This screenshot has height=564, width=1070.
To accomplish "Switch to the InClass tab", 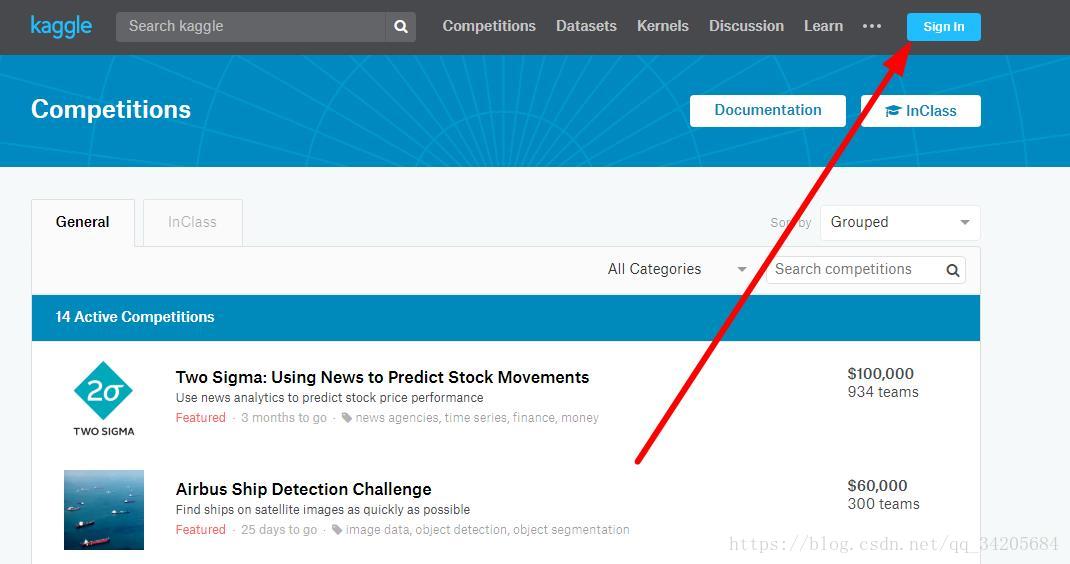I will tap(192, 223).
